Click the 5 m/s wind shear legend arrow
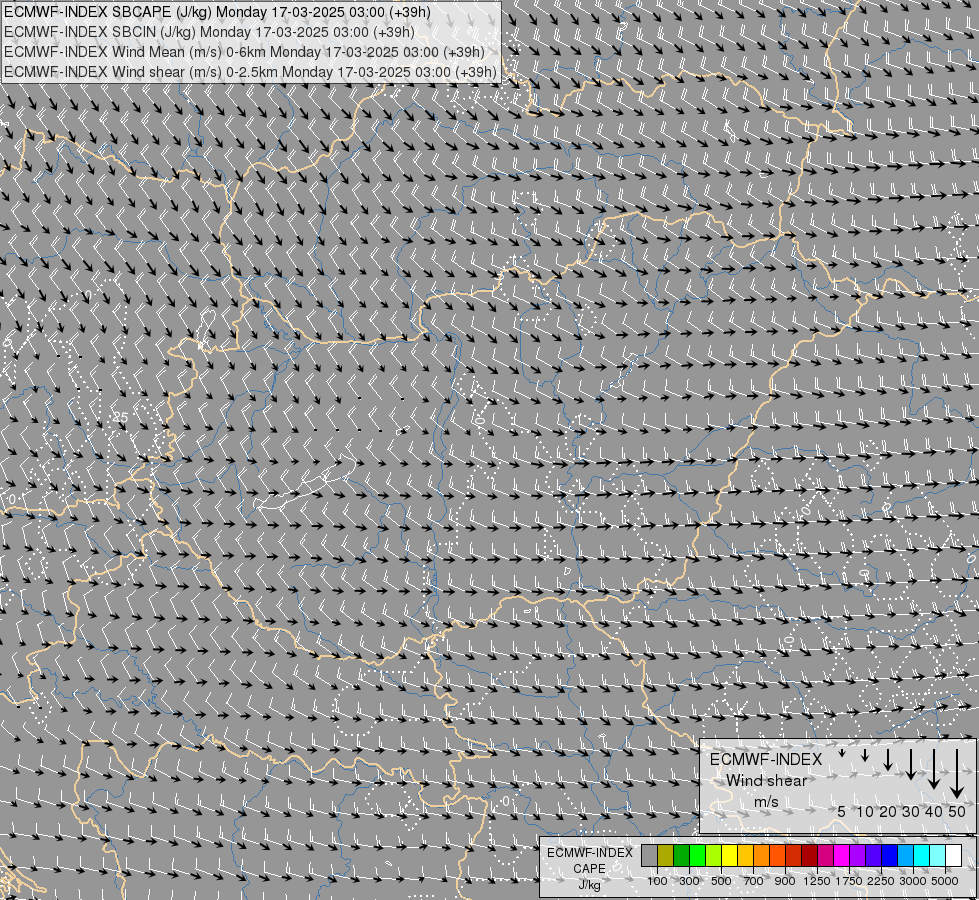 [x=842, y=753]
